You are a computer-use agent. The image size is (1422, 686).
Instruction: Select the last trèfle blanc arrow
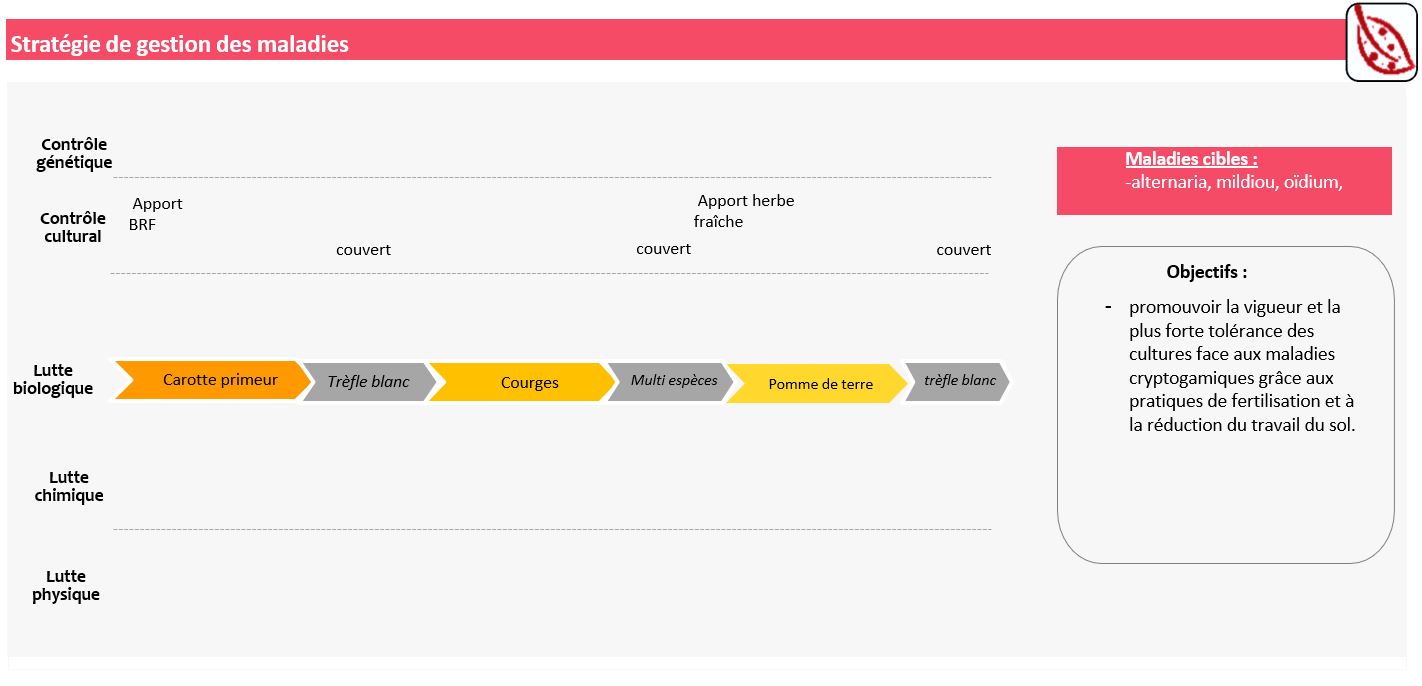pyautogui.click(x=957, y=381)
